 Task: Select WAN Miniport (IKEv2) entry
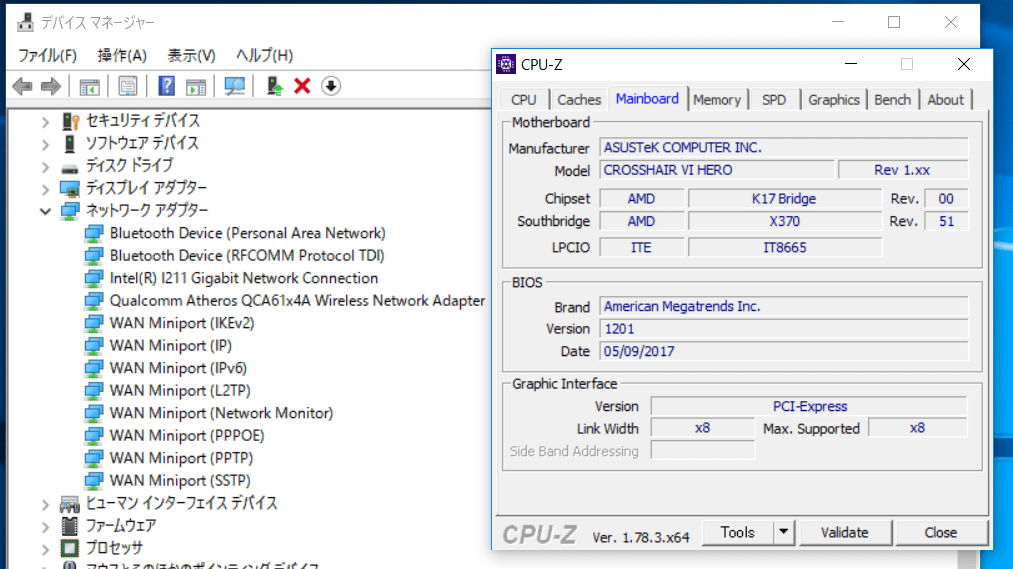click(x=182, y=323)
